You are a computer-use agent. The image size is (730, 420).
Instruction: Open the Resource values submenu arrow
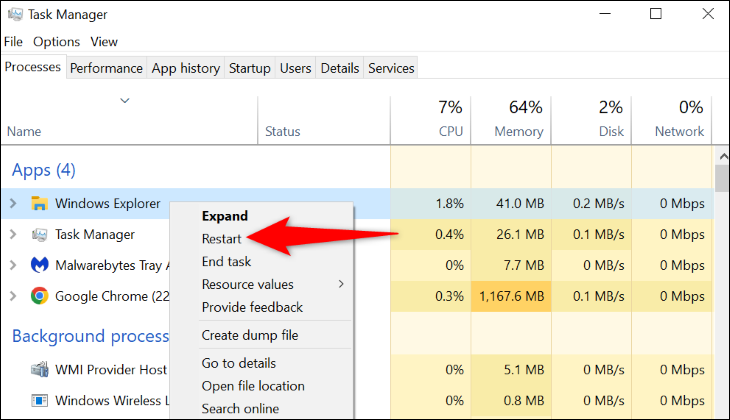(341, 284)
